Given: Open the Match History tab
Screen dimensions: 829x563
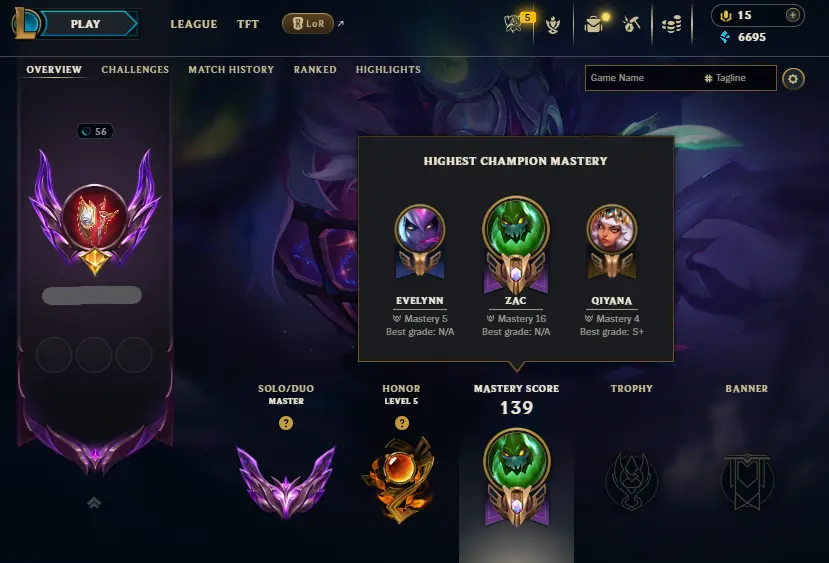Looking at the screenshot, I should tap(231, 69).
